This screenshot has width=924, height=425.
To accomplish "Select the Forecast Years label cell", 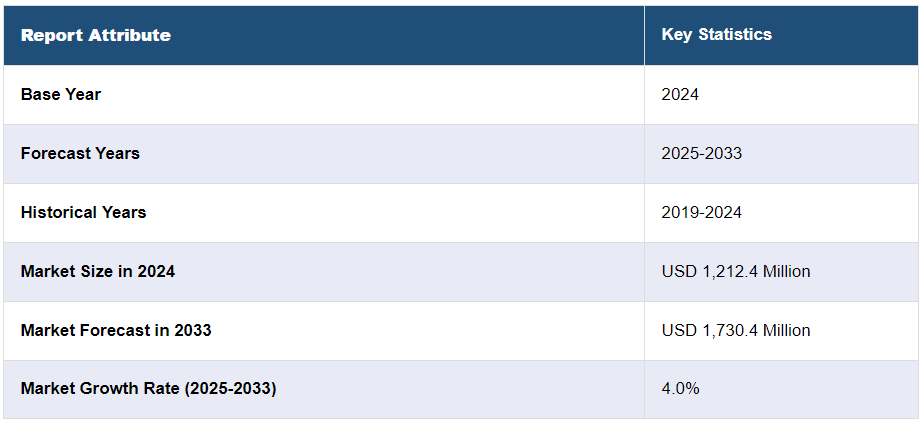I will tap(80, 153).
